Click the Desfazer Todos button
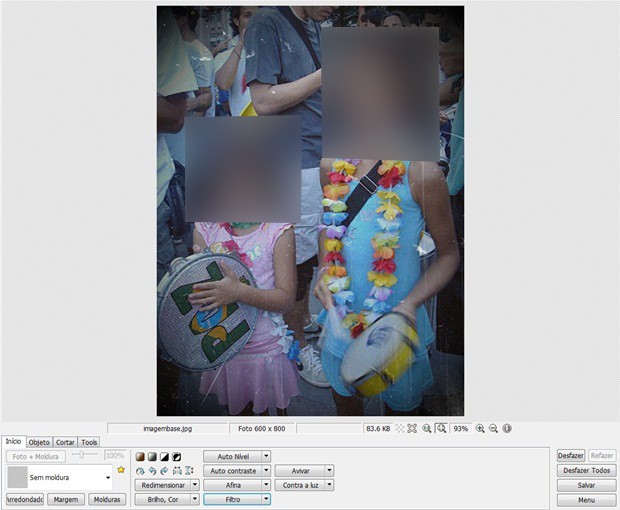 pos(586,470)
